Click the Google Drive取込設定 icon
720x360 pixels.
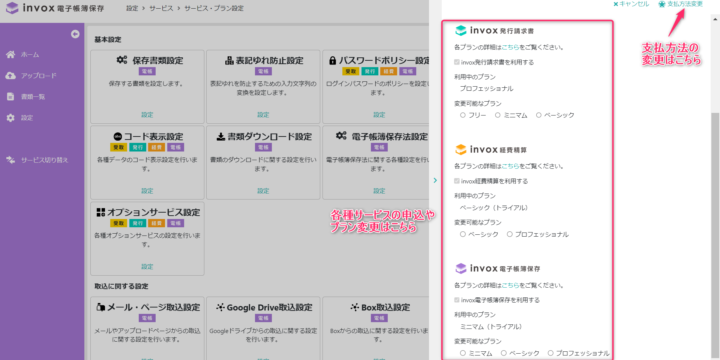(220, 307)
